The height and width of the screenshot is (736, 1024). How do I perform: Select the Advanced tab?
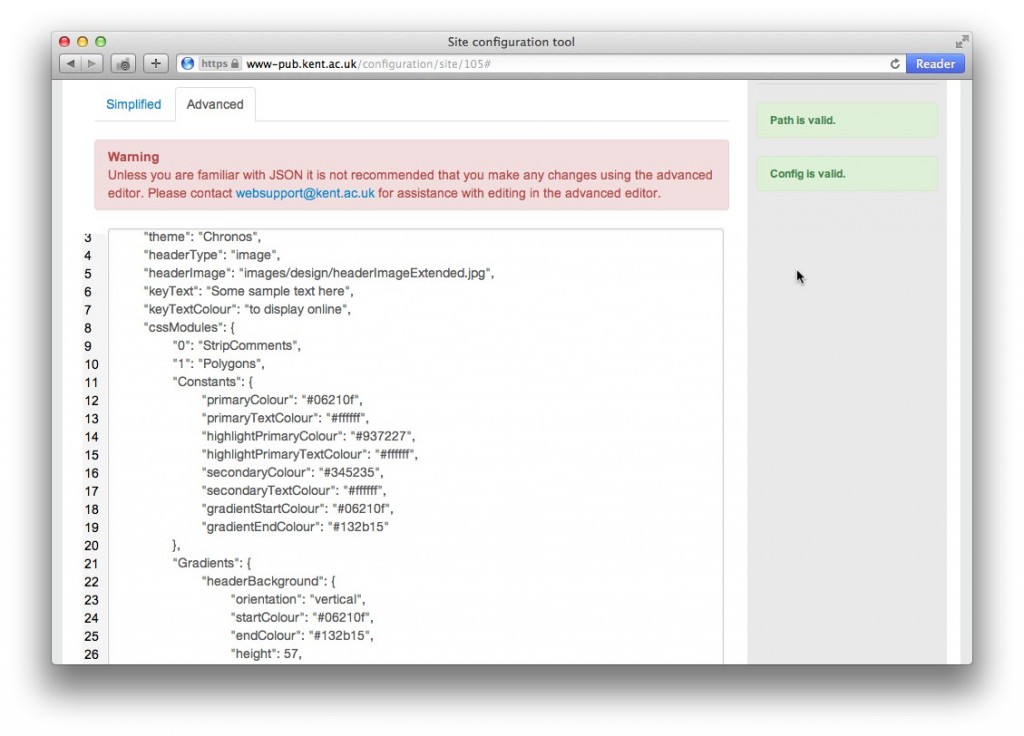coord(215,104)
